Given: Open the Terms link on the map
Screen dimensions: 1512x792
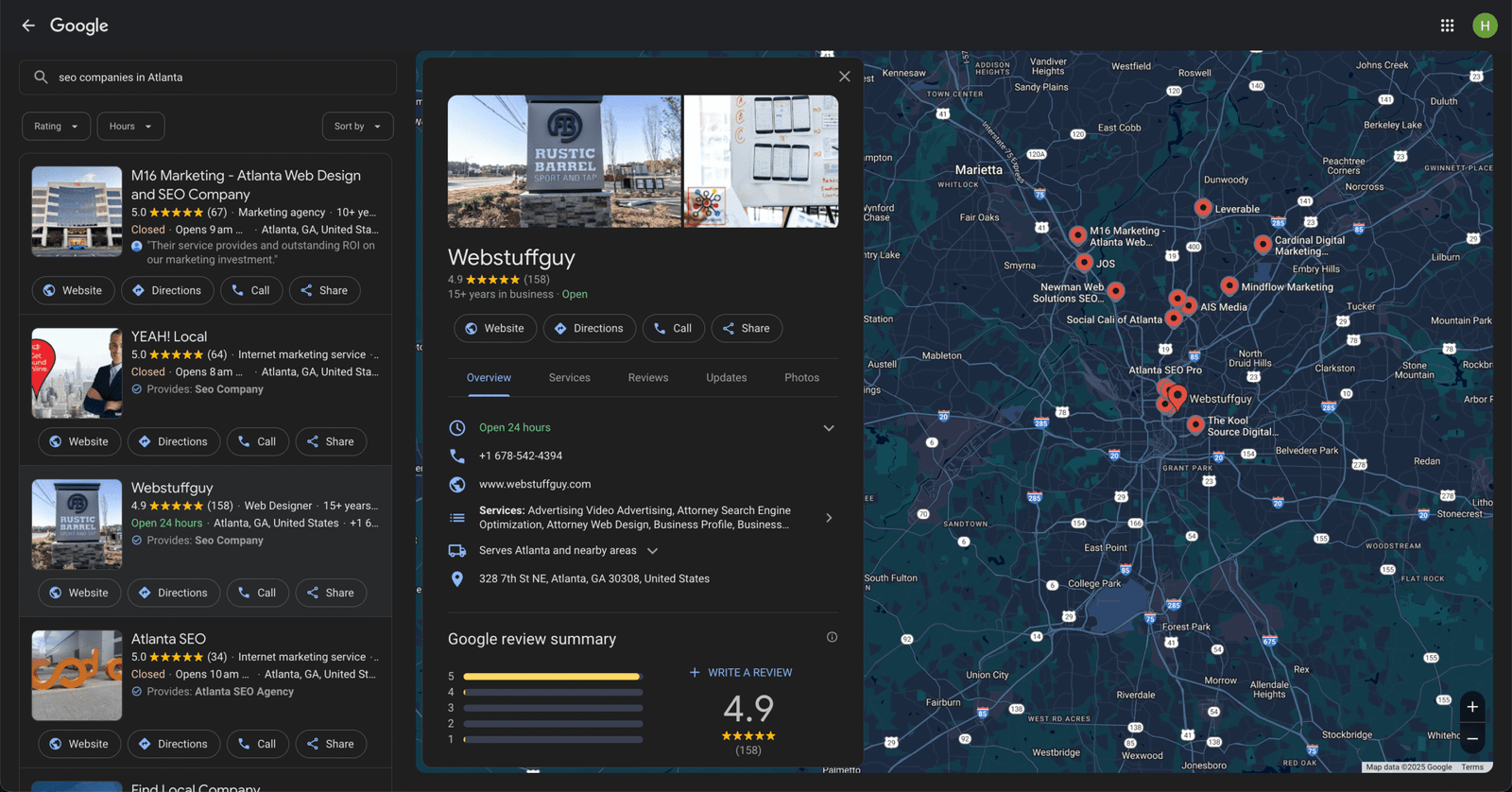Looking at the screenshot, I should 1472,767.
